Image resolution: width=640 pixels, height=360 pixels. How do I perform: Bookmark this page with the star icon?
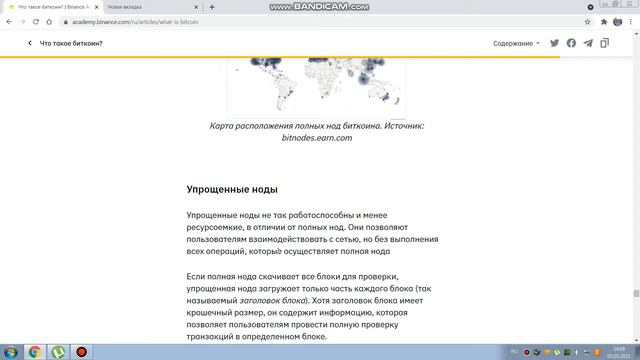coord(587,22)
